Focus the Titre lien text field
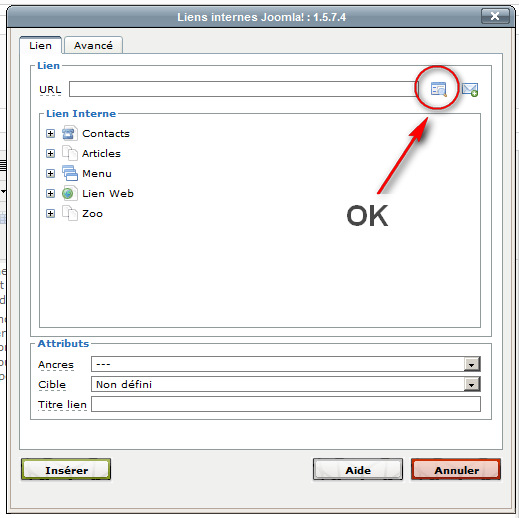 pyautogui.click(x=286, y=404)
